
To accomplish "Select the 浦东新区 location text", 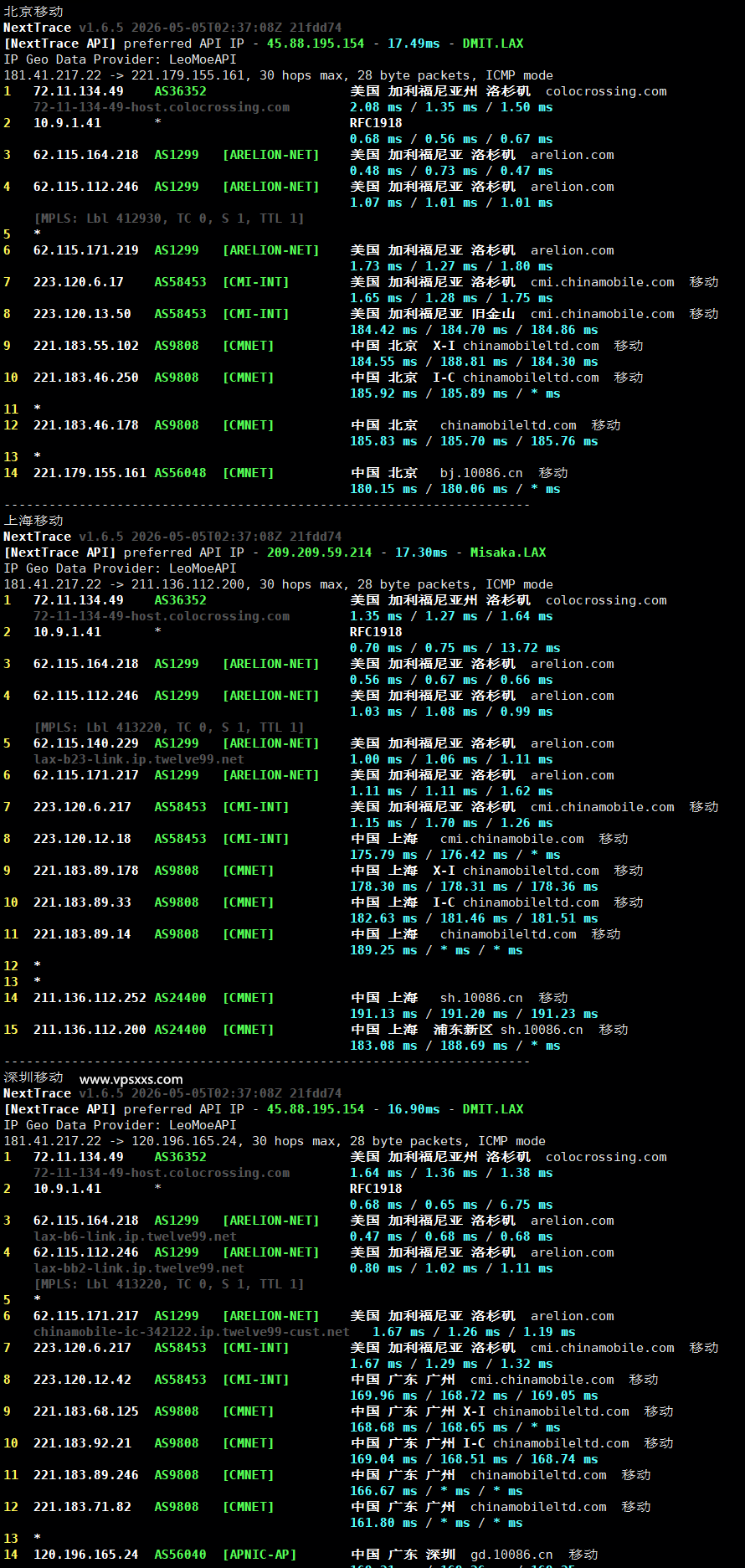I will tap(463, 1030).
